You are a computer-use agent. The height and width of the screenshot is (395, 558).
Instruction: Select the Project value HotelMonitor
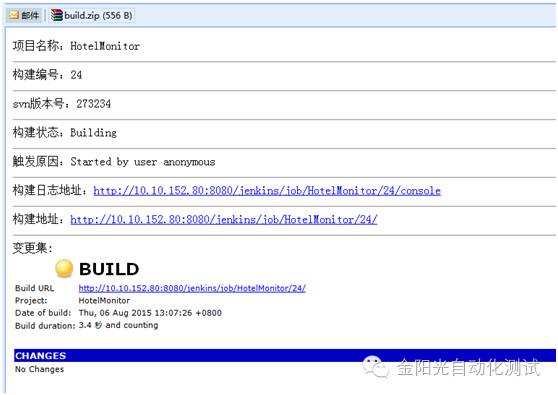(104, 301)
